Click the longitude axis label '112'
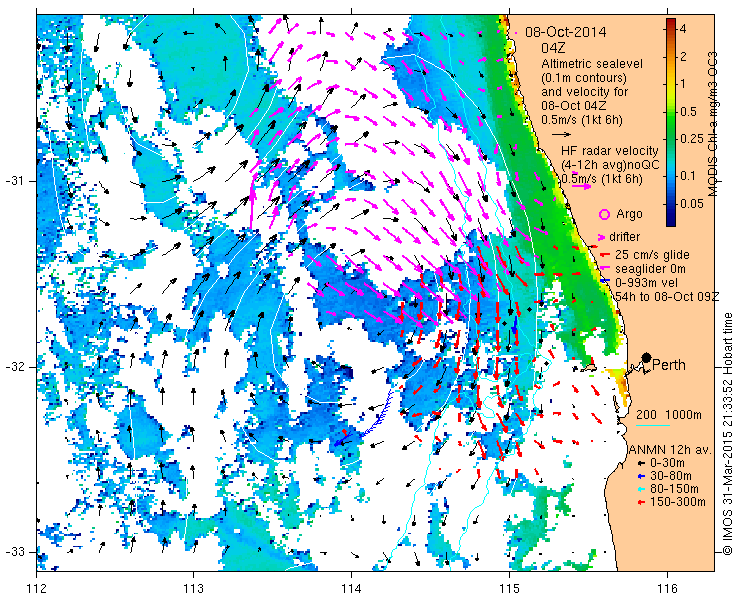The image size is (740, 600). (x=36, y=588)
